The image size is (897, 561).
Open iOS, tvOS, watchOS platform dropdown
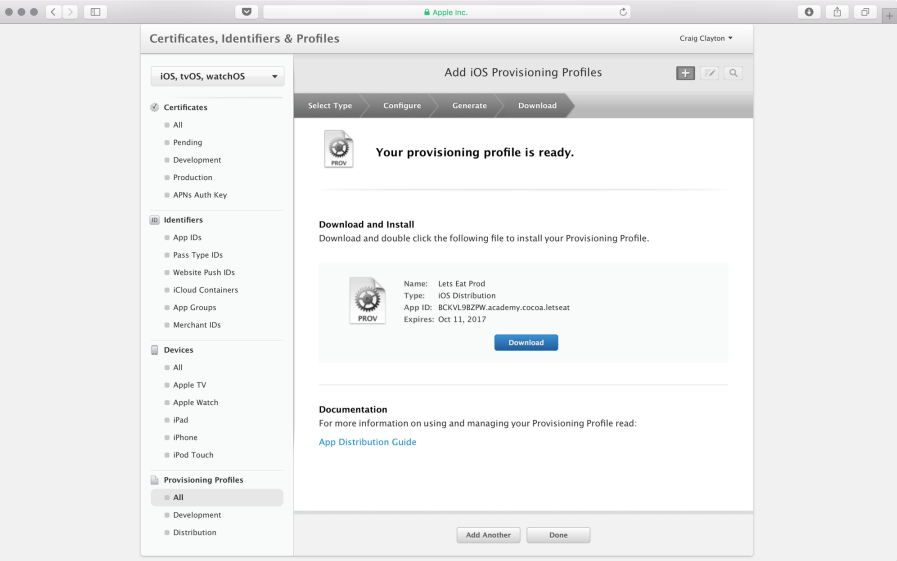coord(217,76)
